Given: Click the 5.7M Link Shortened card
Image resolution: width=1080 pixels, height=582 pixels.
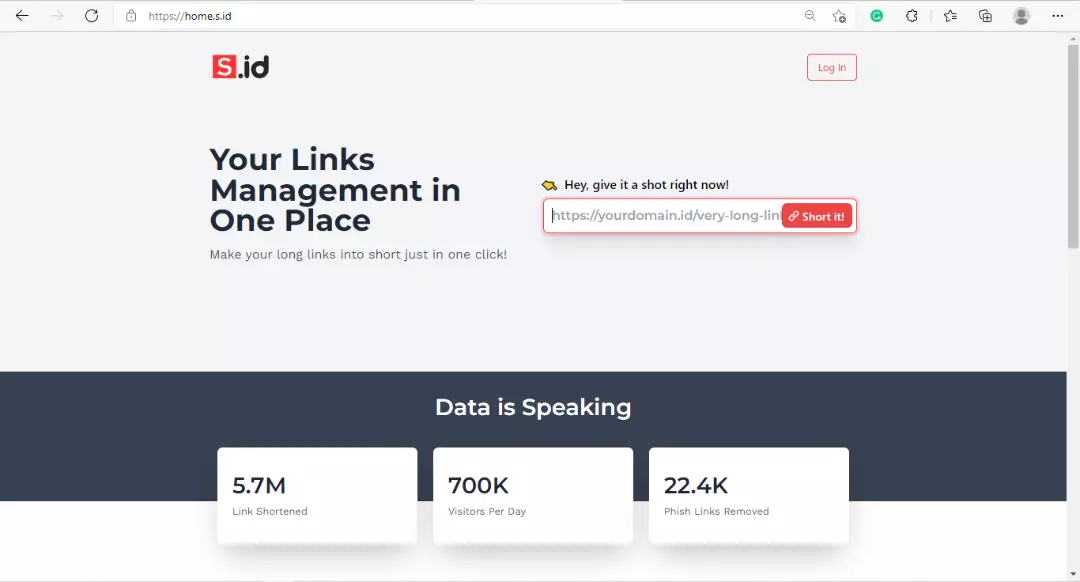Looking at the screenshot, I should point(317,495).
